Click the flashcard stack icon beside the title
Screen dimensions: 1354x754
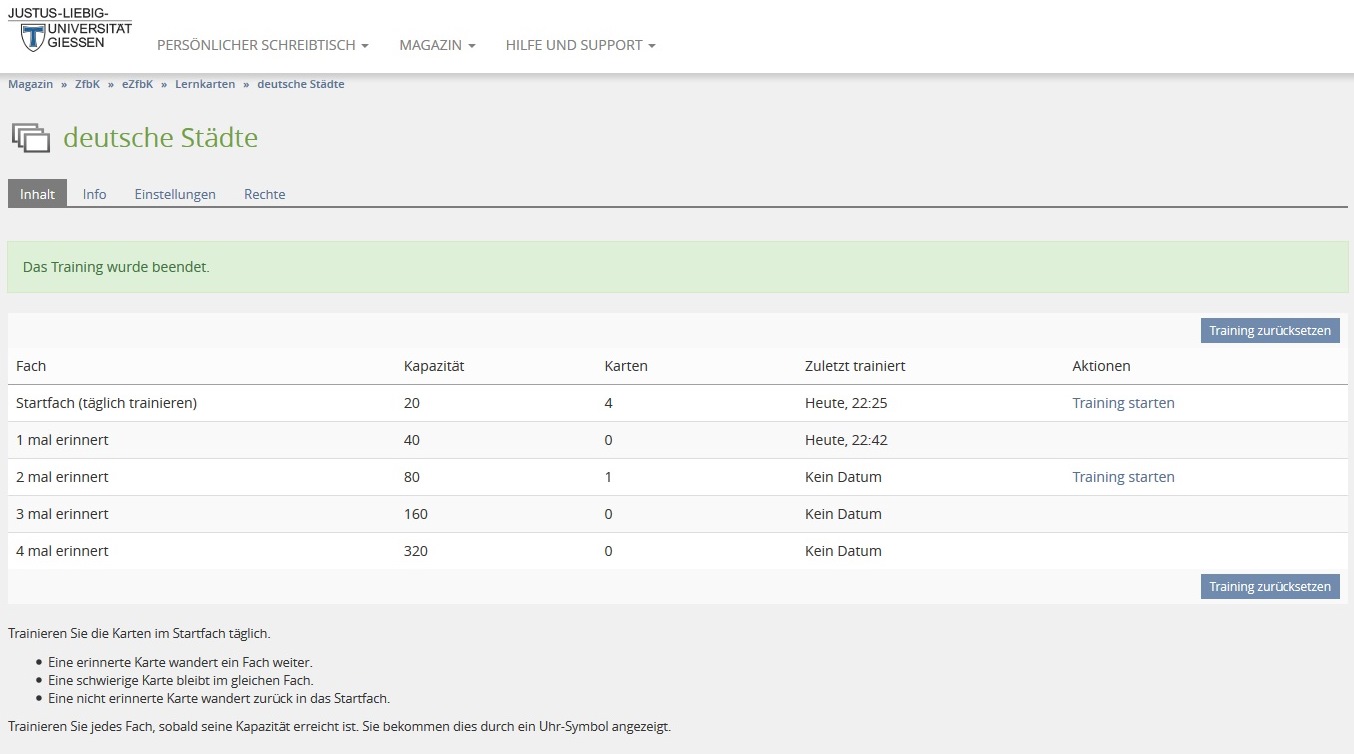click(31, 138)
